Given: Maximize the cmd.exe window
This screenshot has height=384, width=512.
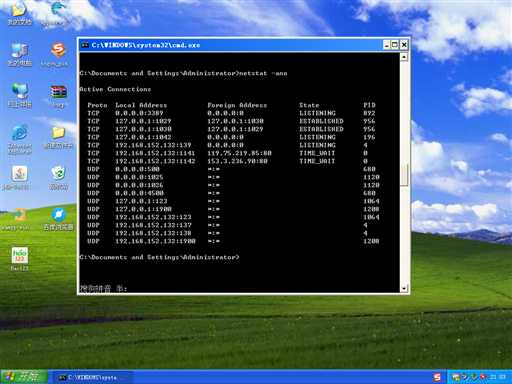Looking at the screenshot, I should click(395, 45).
